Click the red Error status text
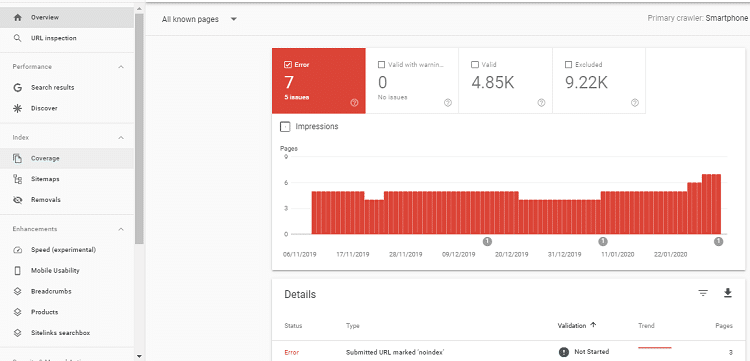The width and height of the screenshot is (750, 361). [x=291, y=352]
